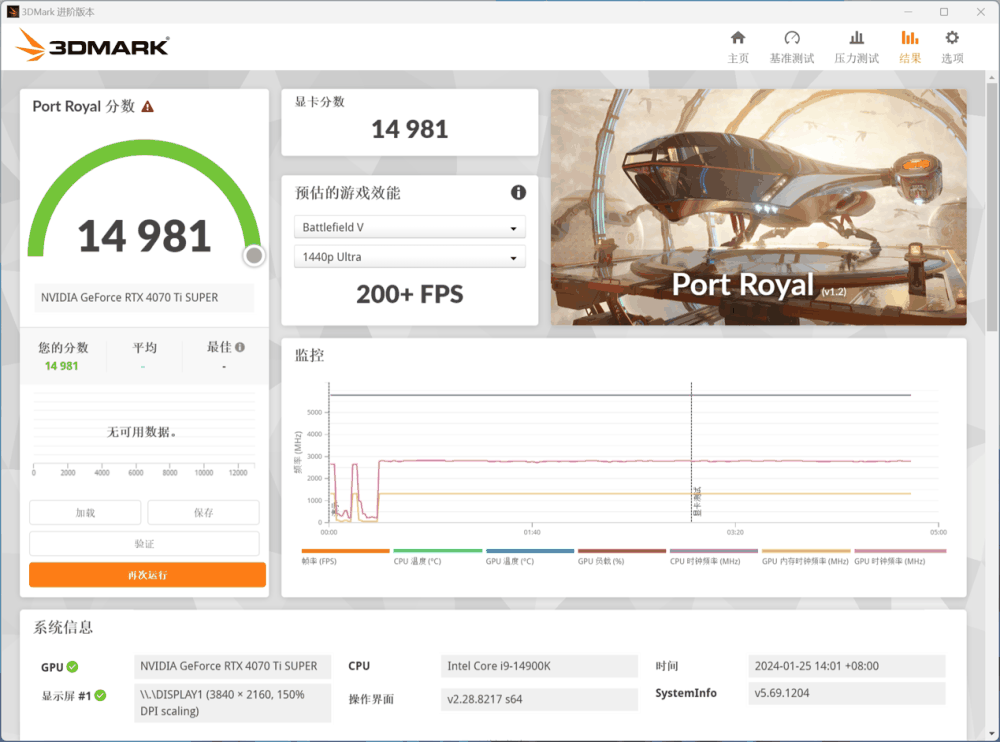Screen dimensions: 1000x742
Task: Open options via the gear icon (选项)
Action: point(952,46)
